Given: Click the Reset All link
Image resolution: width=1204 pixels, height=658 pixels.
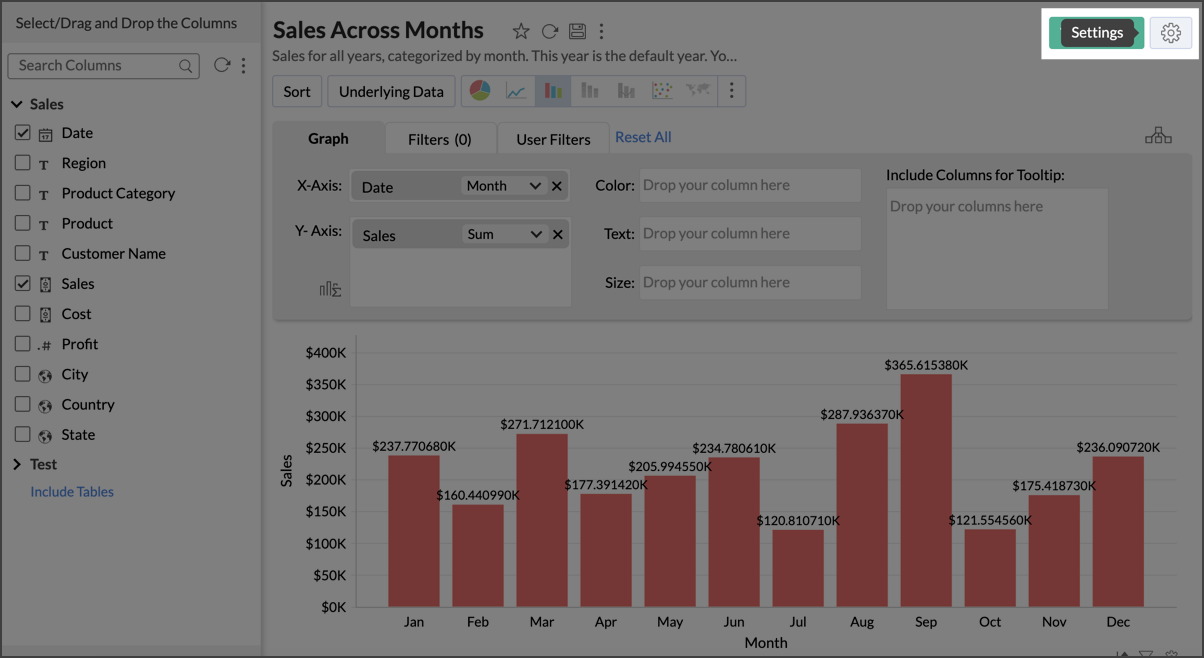Looking at the screenshot, I should pyautogui.click(x=643, y=137).
